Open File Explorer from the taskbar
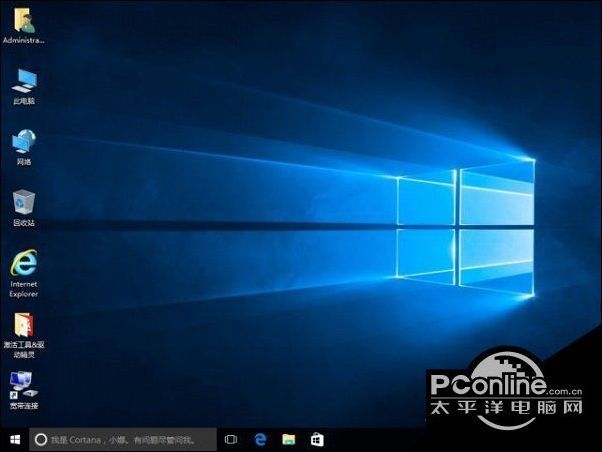Image resolution: width=602 pixels, height=452 pixels. click(x=289, y=440)
